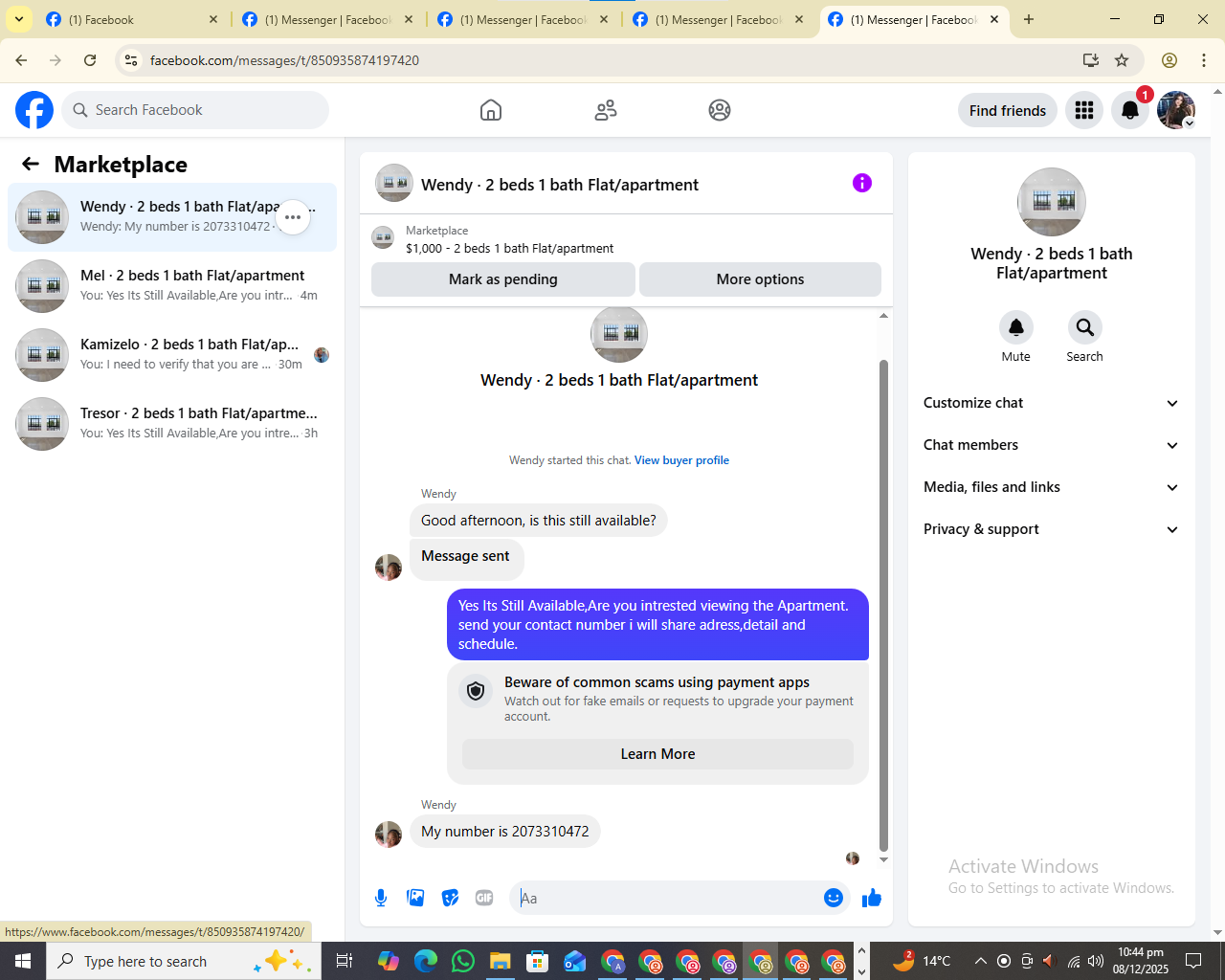Image resolution: width=1225 pixels, height=980 pixels.
Task: Switch to the (1) Facebook tab
Action: point(132,19)
